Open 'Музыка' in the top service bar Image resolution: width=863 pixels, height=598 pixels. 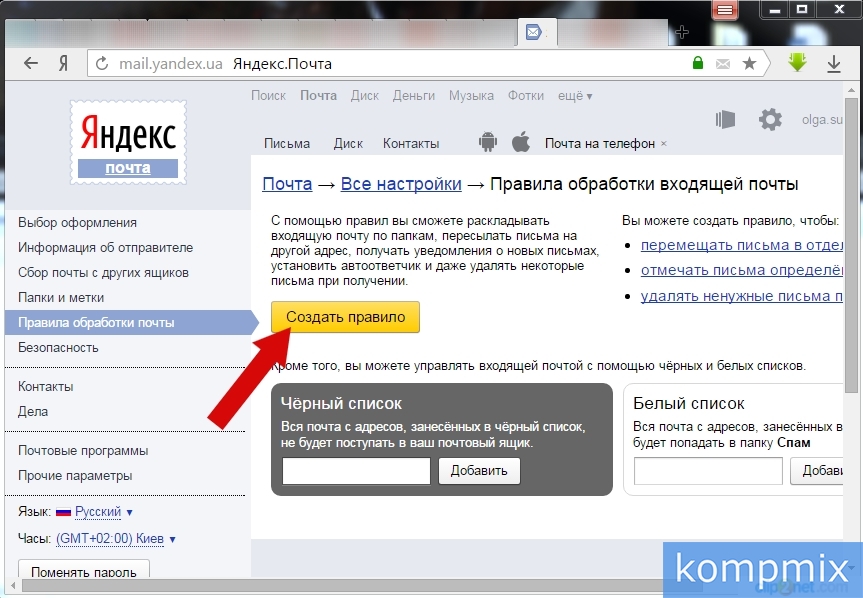pyautogui.click(x=471, y=96)
